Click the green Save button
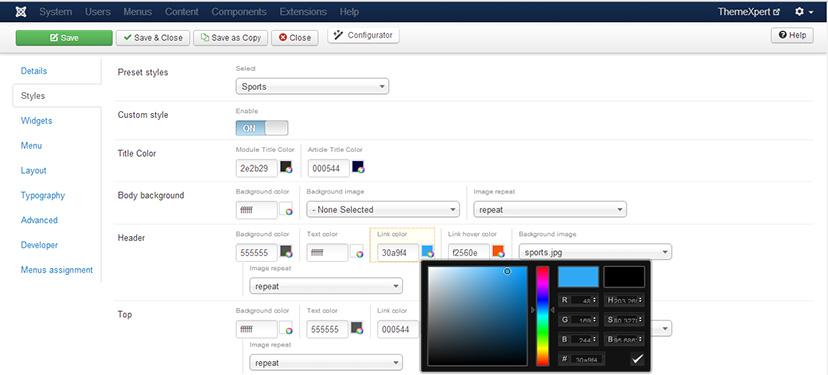Image resolution: width=828 pixels, height=375 pixels. coord(64,38)
